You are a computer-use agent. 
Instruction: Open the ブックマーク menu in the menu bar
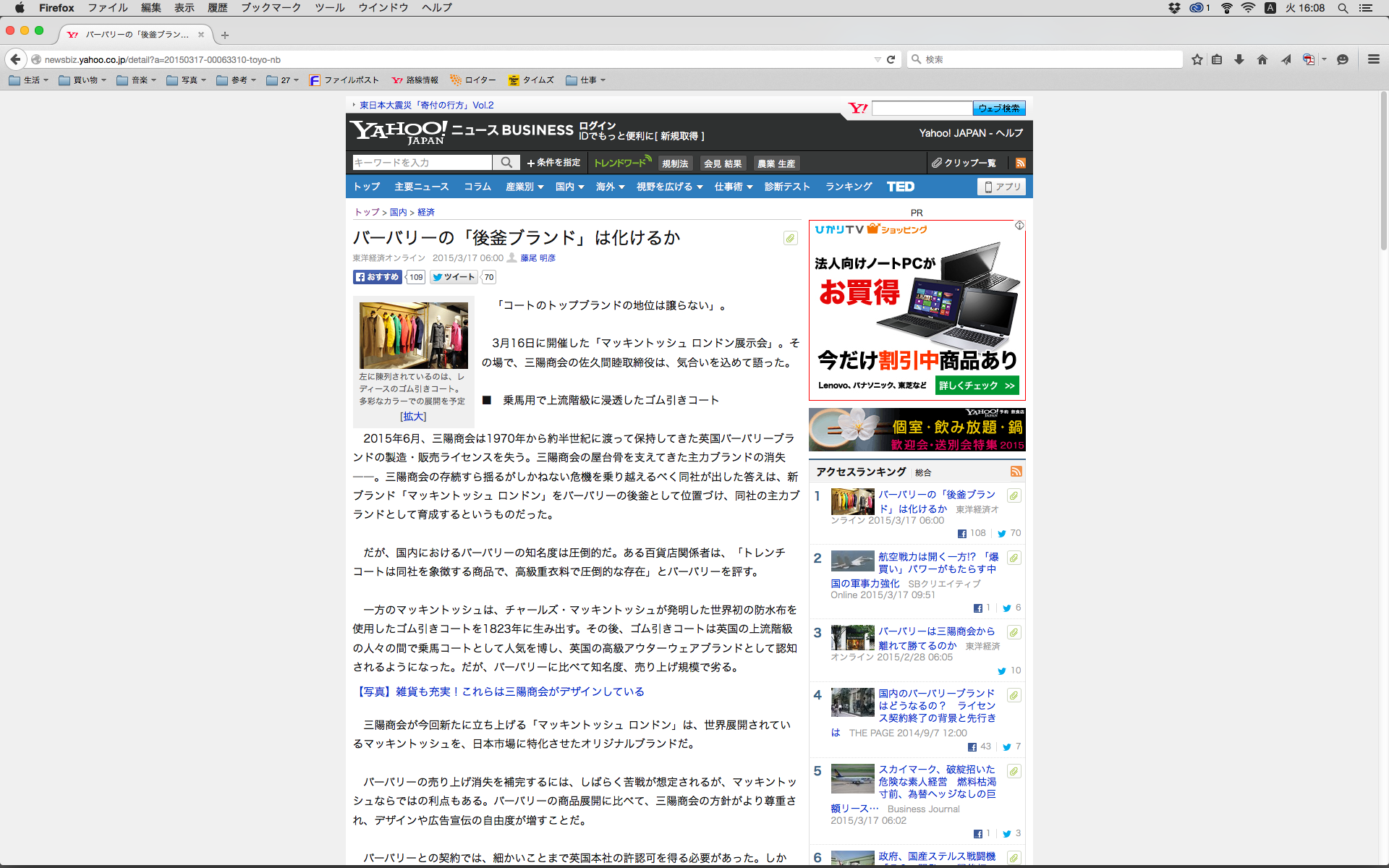click(271, 8)
